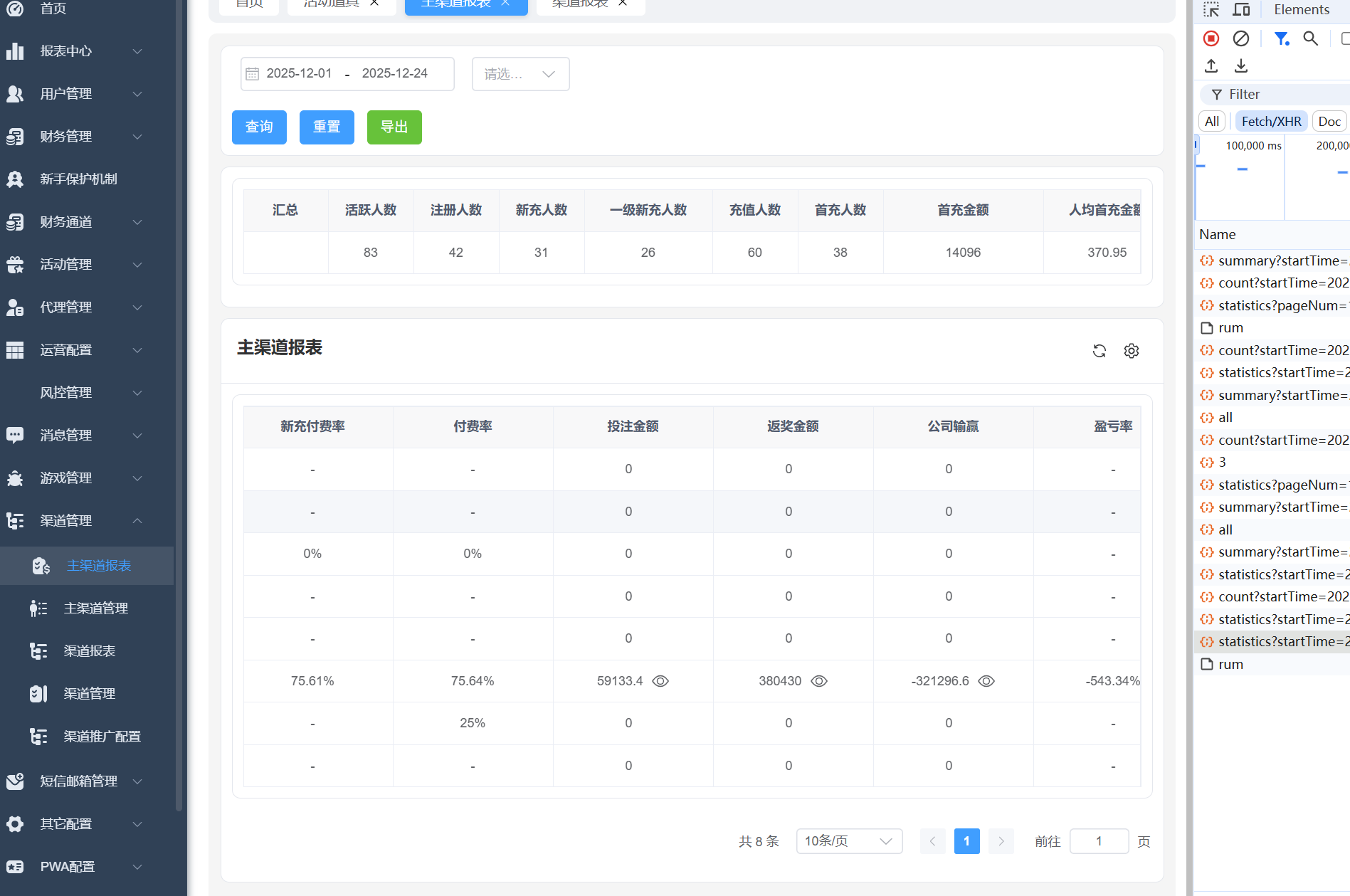
Task: Click the 游戏管理 bug icon
Action: pos(15,478)
